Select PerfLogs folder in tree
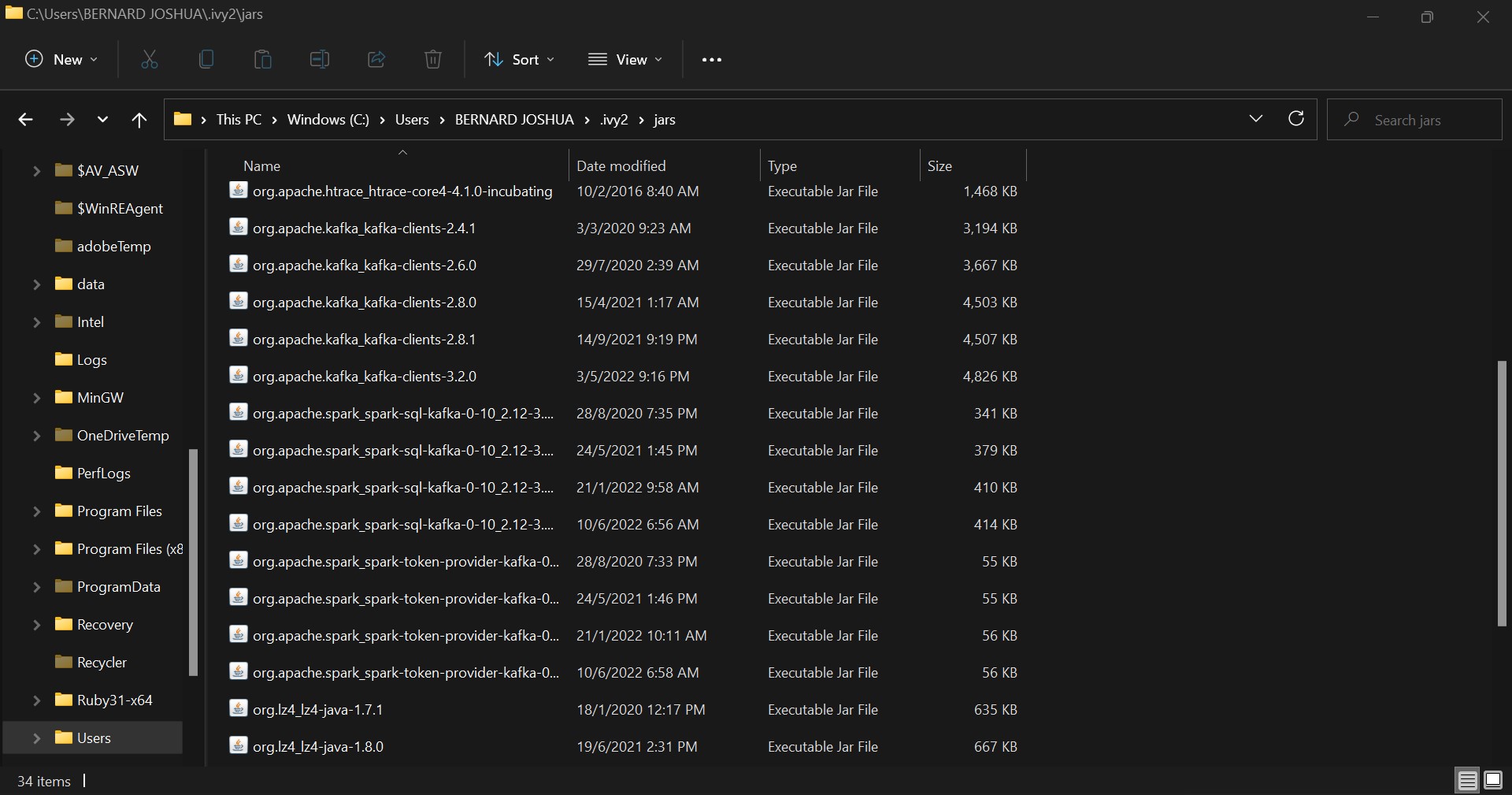The height and width of the screenshot is (795, 1512). point(93,473)
